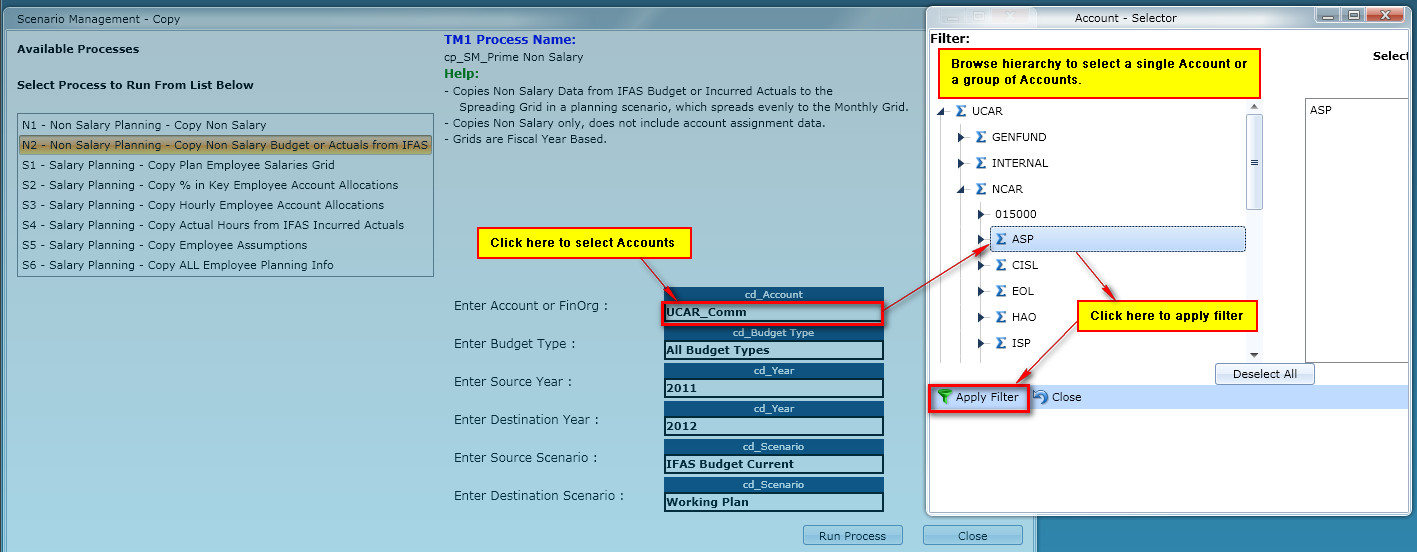Click Close label in Account Selector toolbar
This screenshot has height=552, width=1417.
tap(1066, 397)
